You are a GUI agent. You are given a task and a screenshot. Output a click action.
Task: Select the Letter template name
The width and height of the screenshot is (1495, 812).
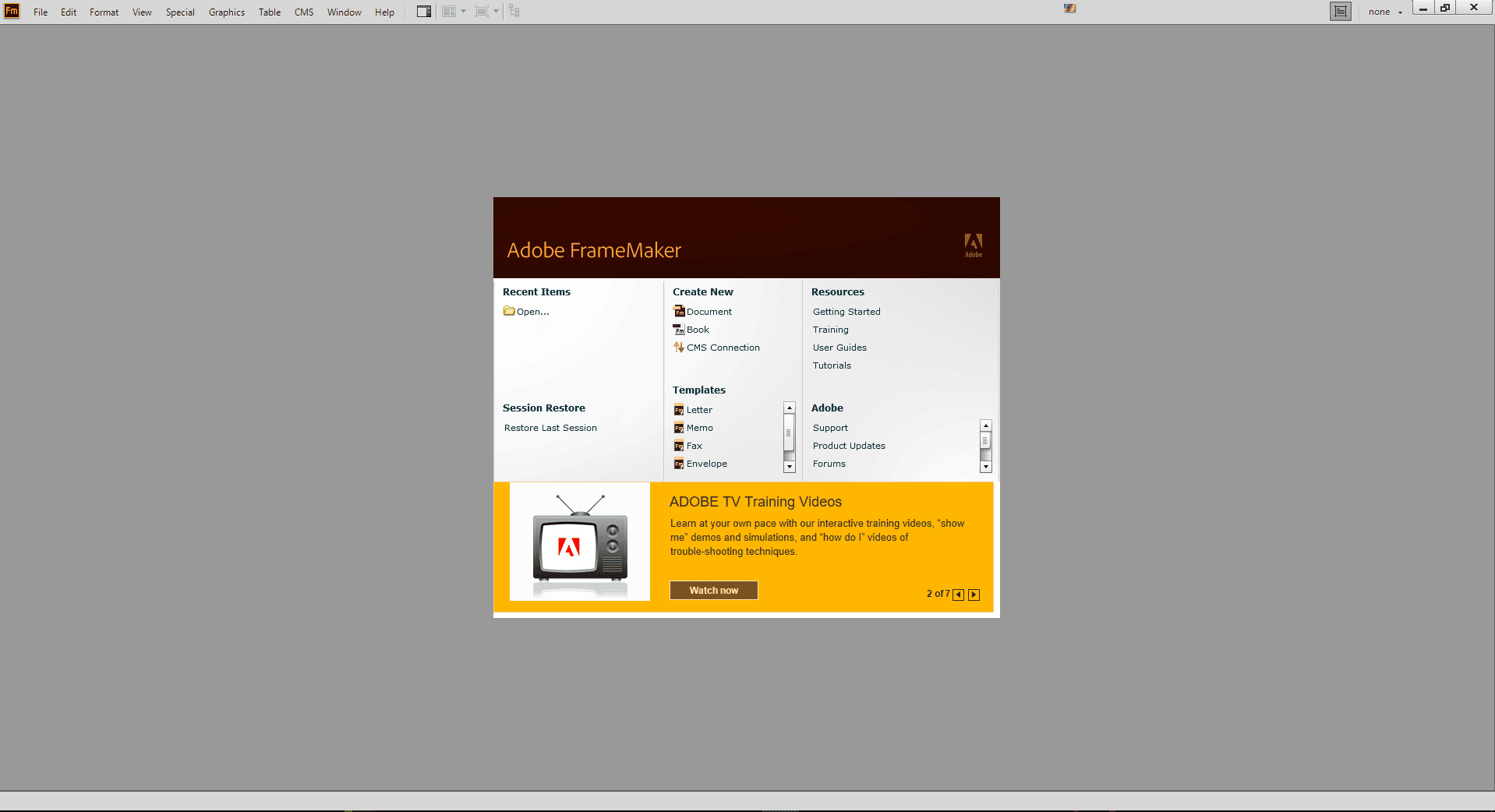699,410
